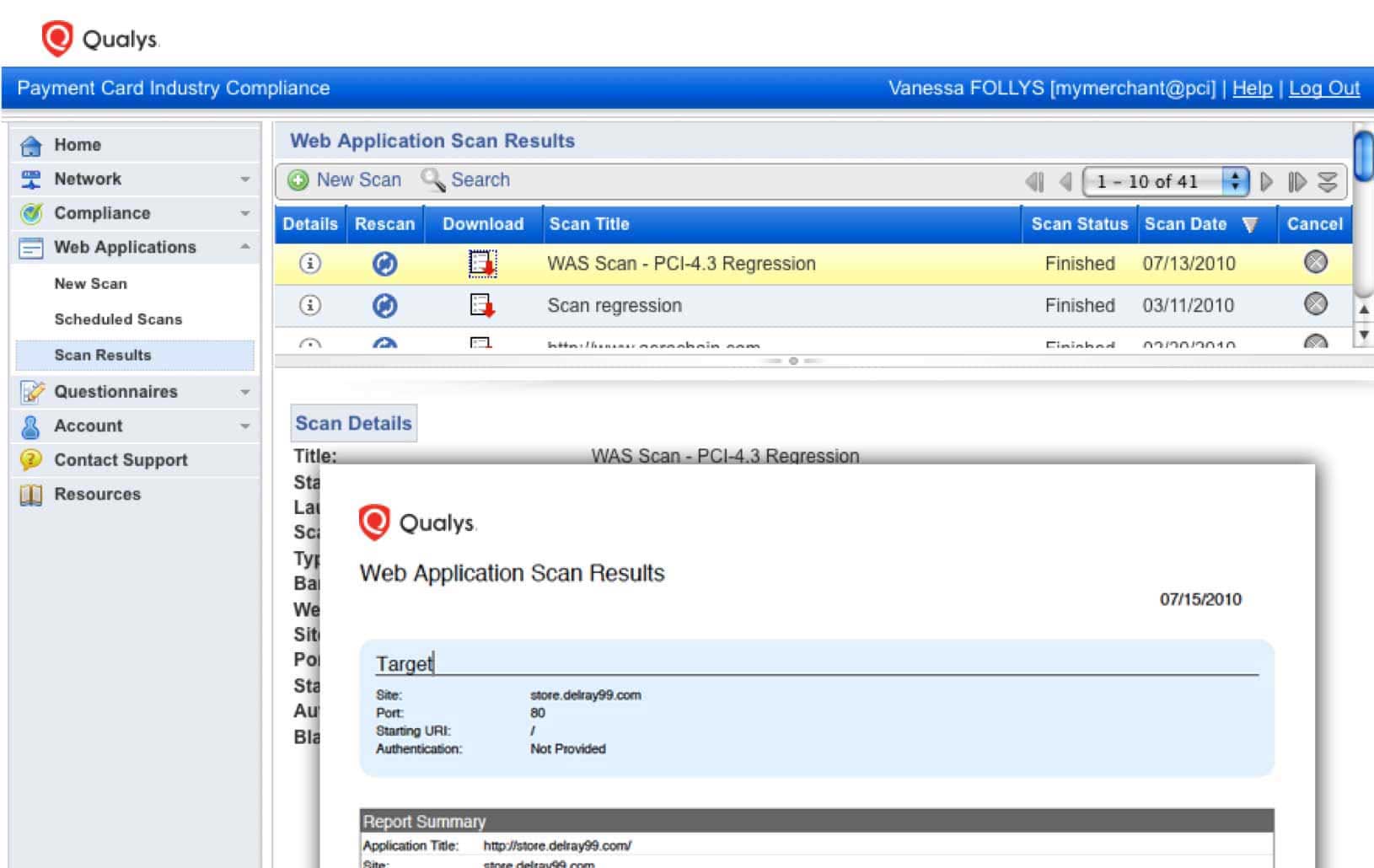Open Search in the scan toolbar

[466, 180]
